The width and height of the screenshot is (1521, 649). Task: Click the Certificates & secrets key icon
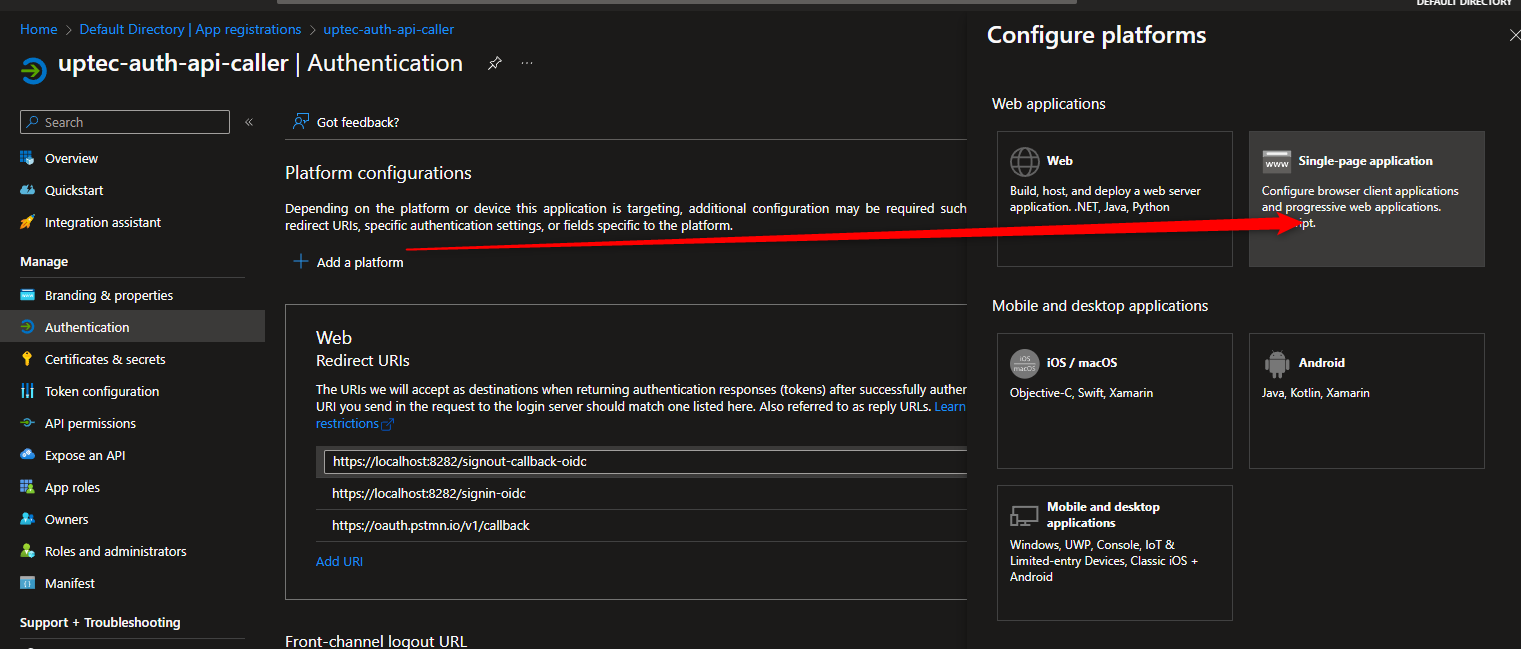pyautogui.click(x=27, y=359)
